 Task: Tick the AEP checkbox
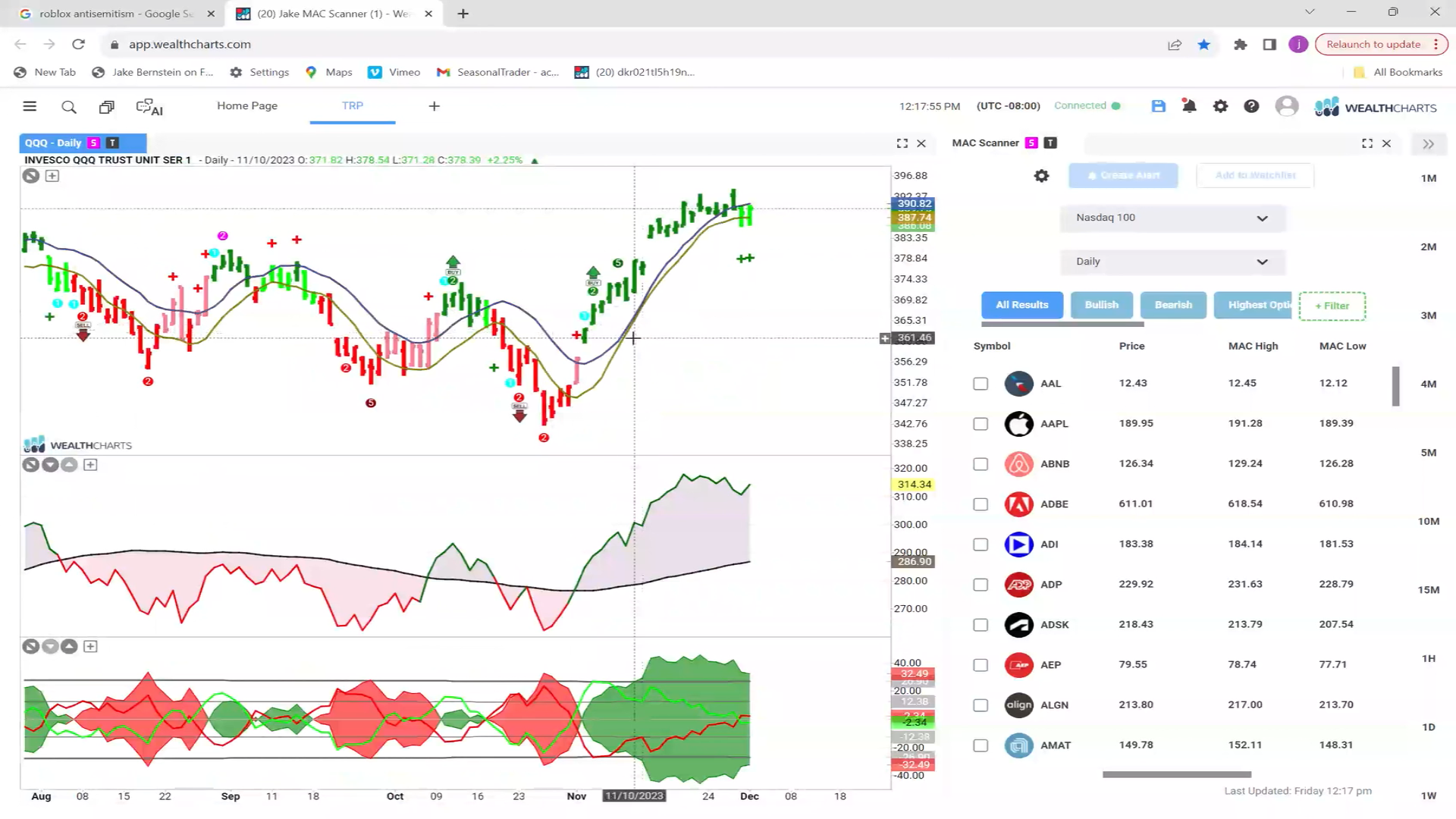click(981, 665)
